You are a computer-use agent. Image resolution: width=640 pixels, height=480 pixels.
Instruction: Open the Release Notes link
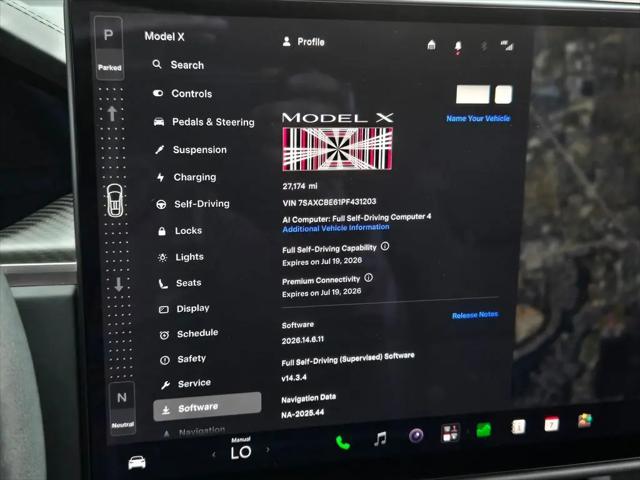click(x=475, y=315)
